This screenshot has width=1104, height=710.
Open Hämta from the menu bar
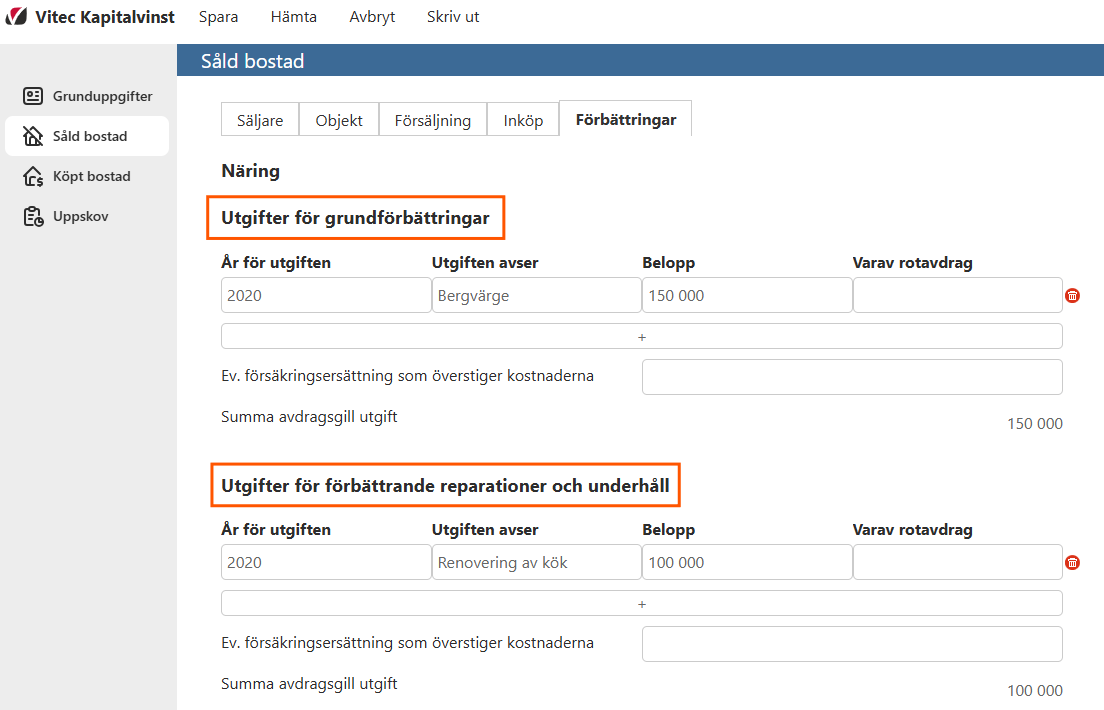coord(293,16)
